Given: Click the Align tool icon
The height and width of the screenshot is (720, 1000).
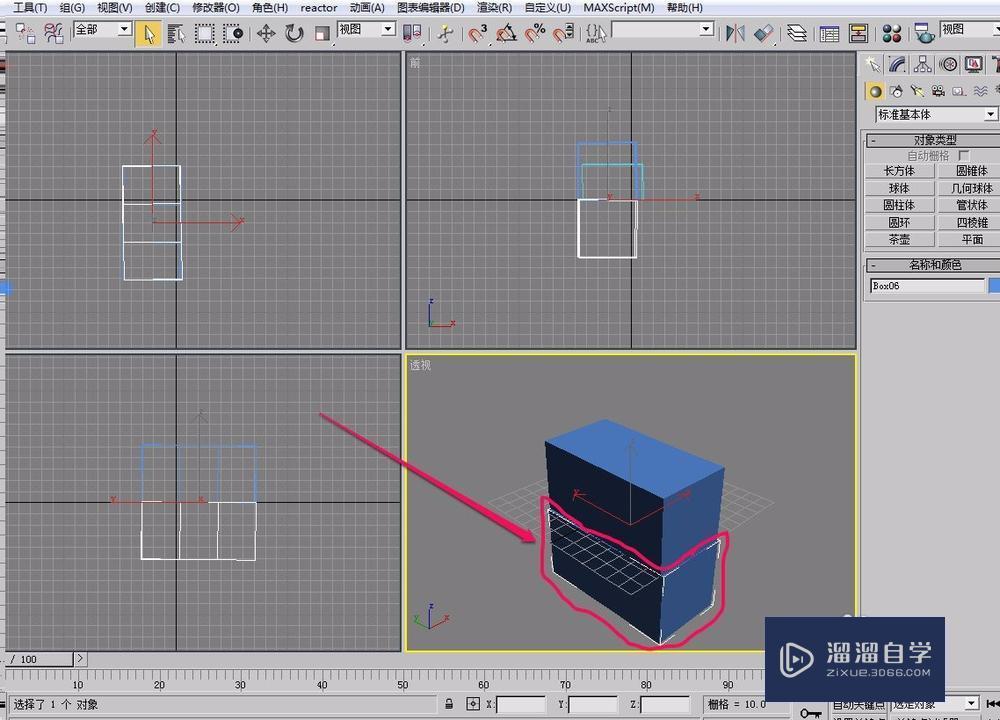Looking at the screenshot, I should click(x=764, y=32).
